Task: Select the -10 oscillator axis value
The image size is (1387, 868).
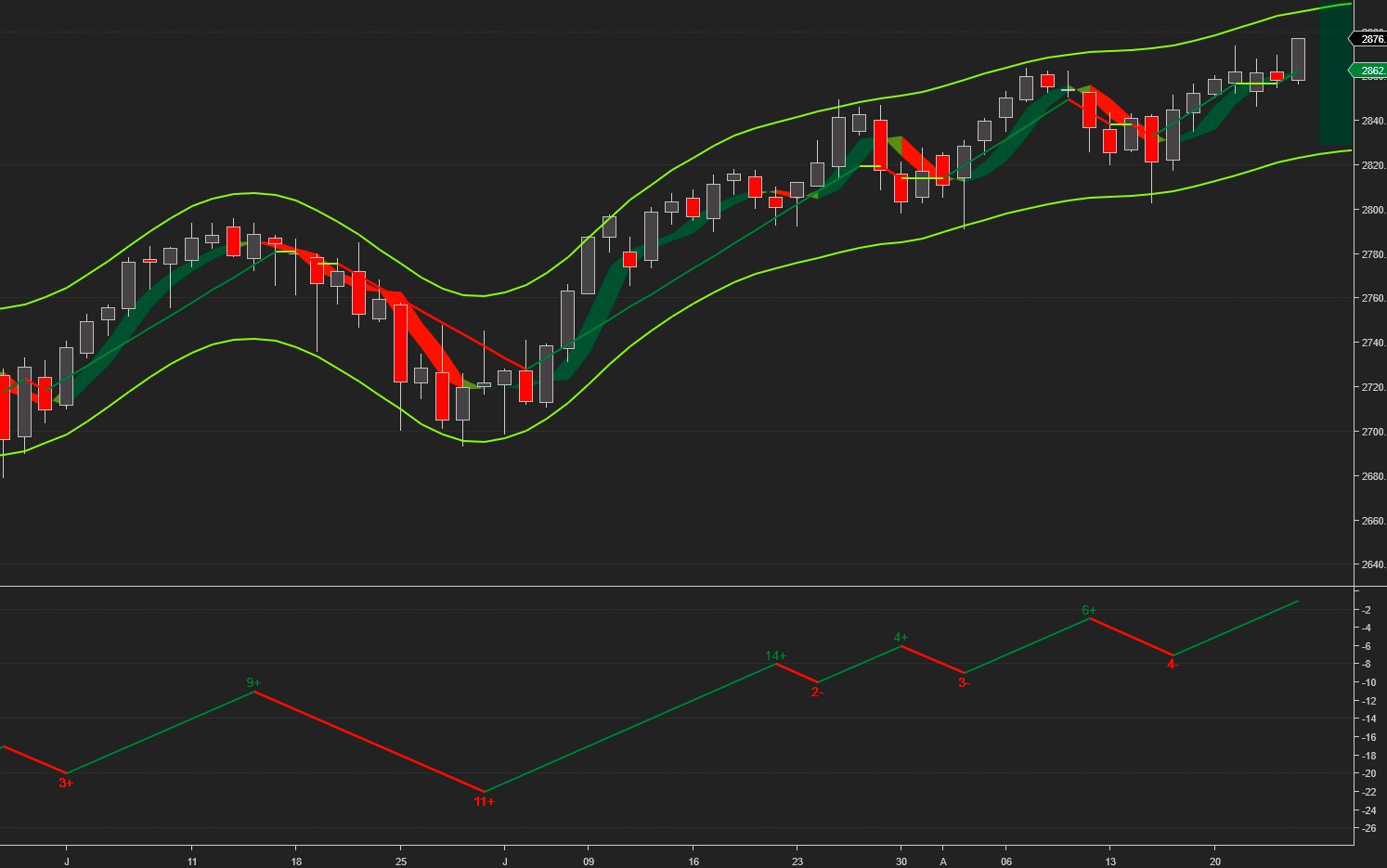Action: coord(1370,682)
